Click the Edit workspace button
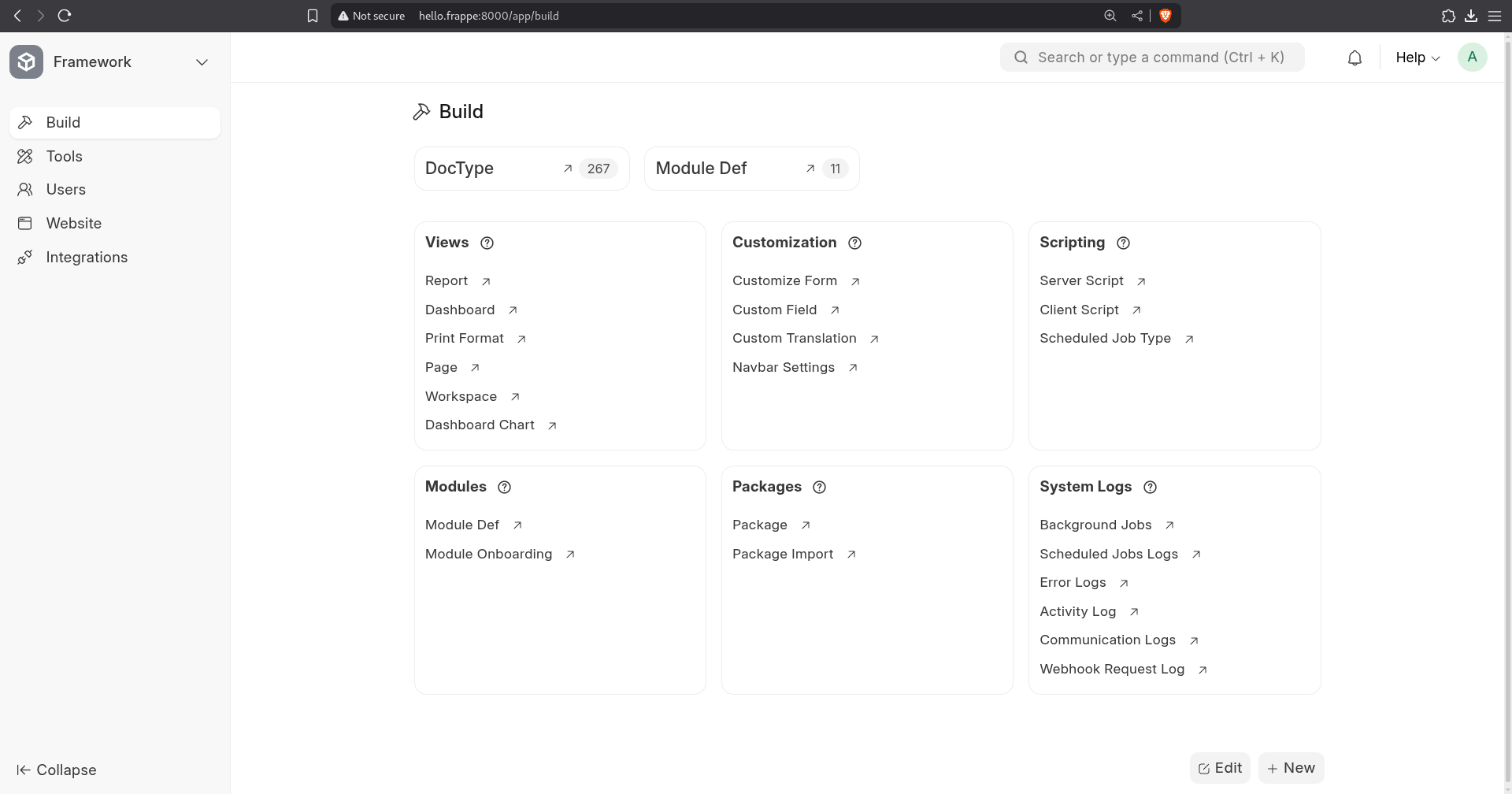 click(1219, 768)
